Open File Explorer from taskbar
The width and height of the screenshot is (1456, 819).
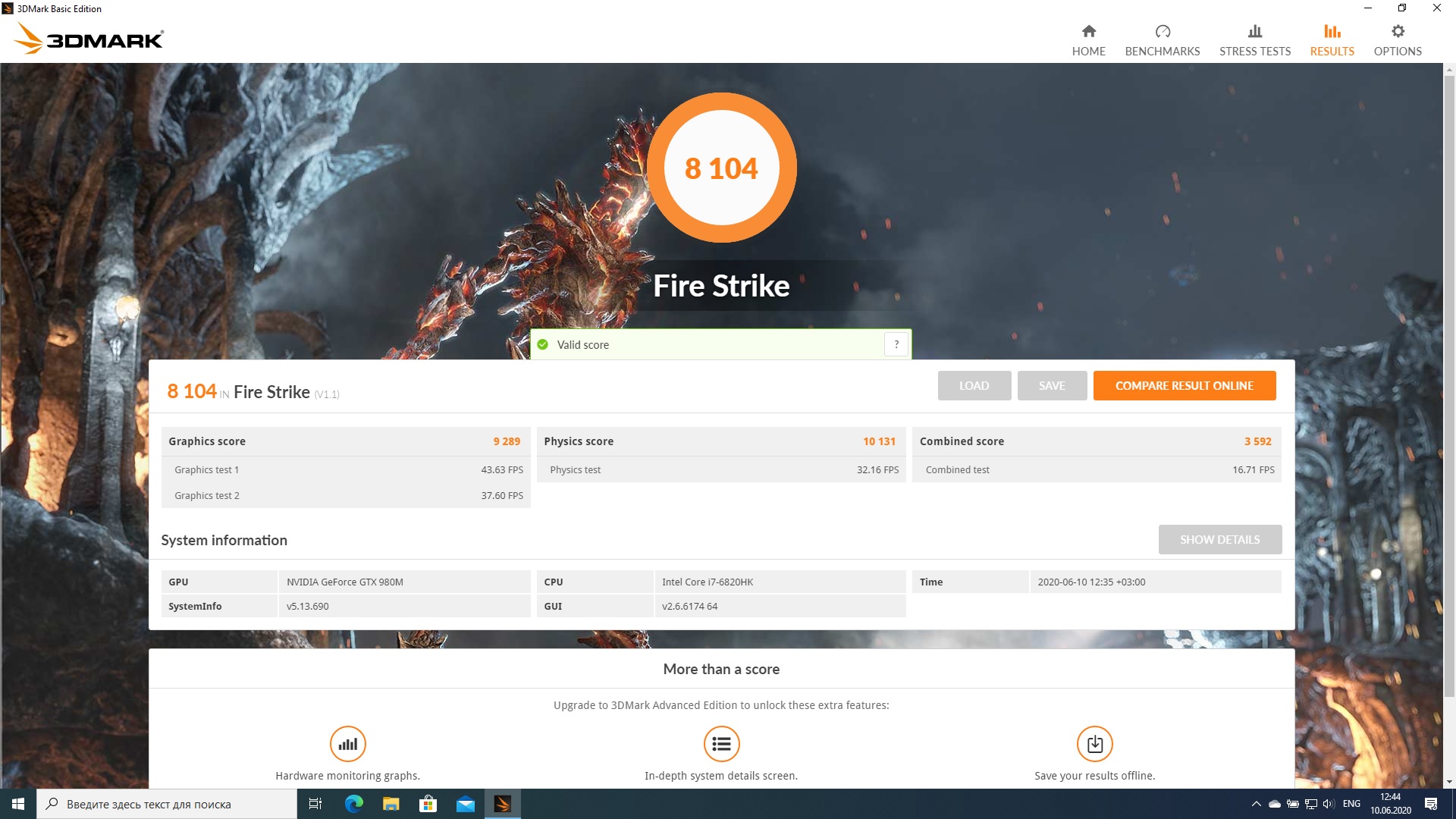pos(391,804)
